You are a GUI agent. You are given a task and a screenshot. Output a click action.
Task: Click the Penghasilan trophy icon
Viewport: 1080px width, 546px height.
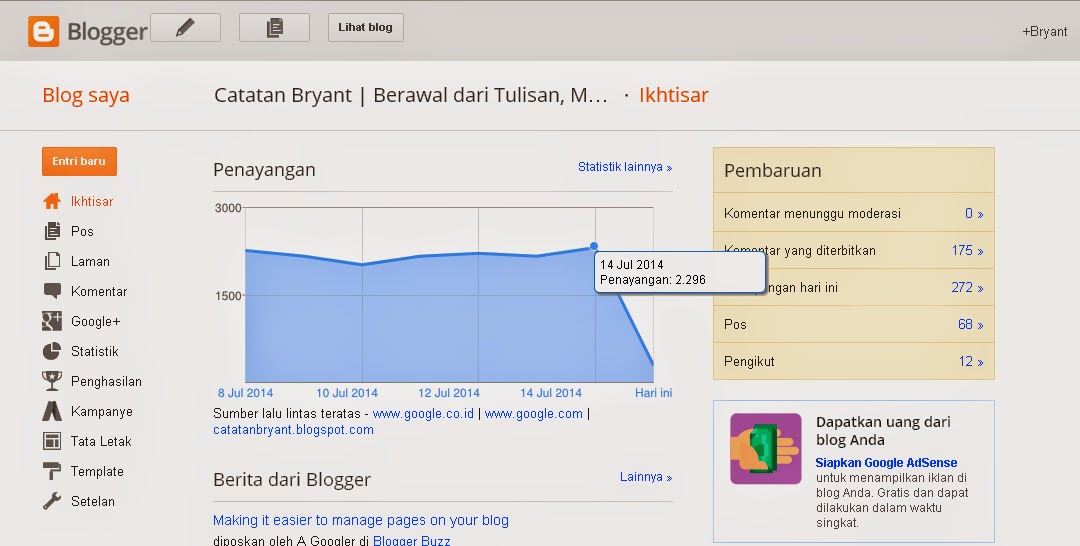pos(52,381)
